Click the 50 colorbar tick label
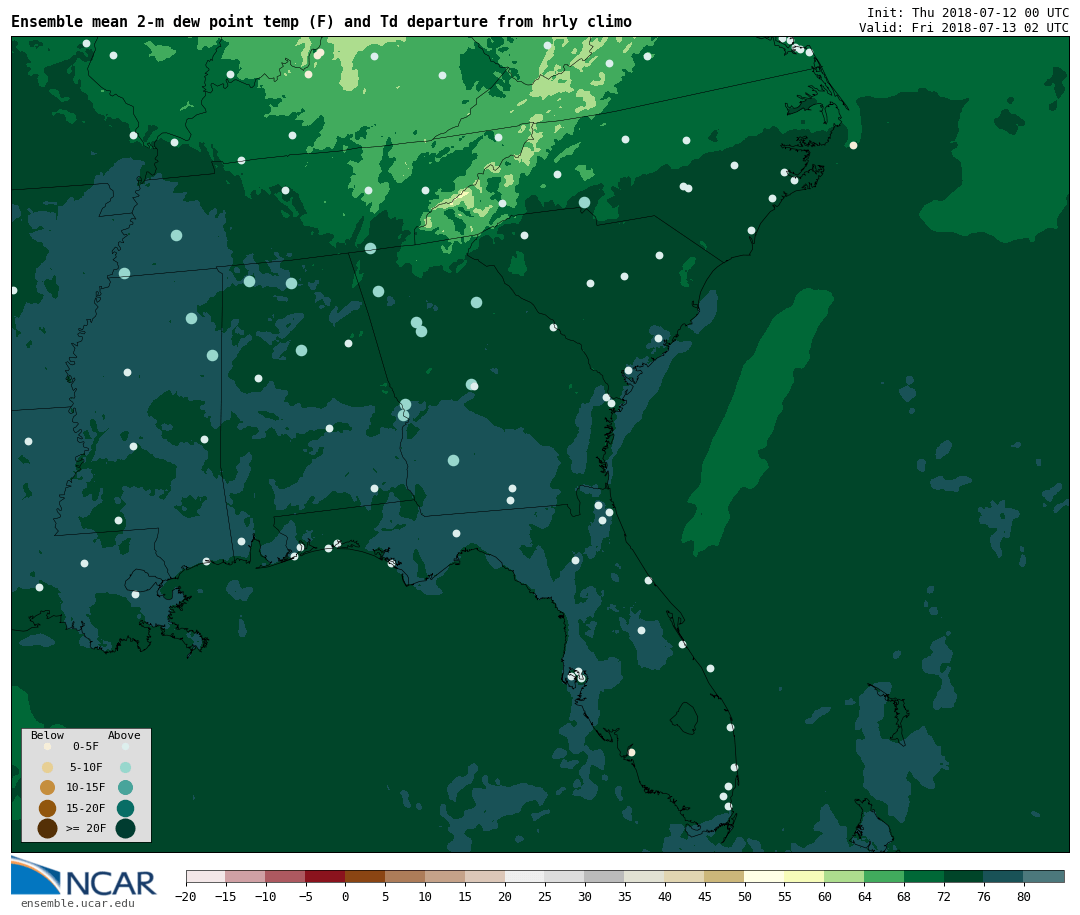Viewport: 1080px width, 915px height. pos(745,896)
